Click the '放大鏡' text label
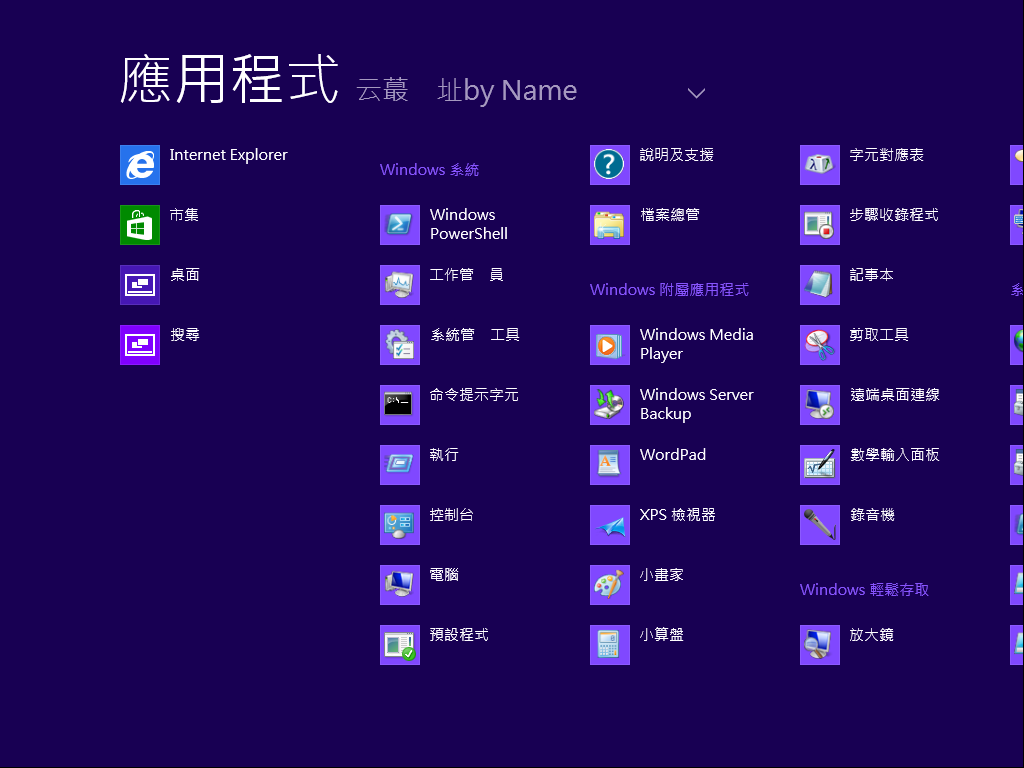The width and height of the screenshot is (1024, 768). click(872, 635)
